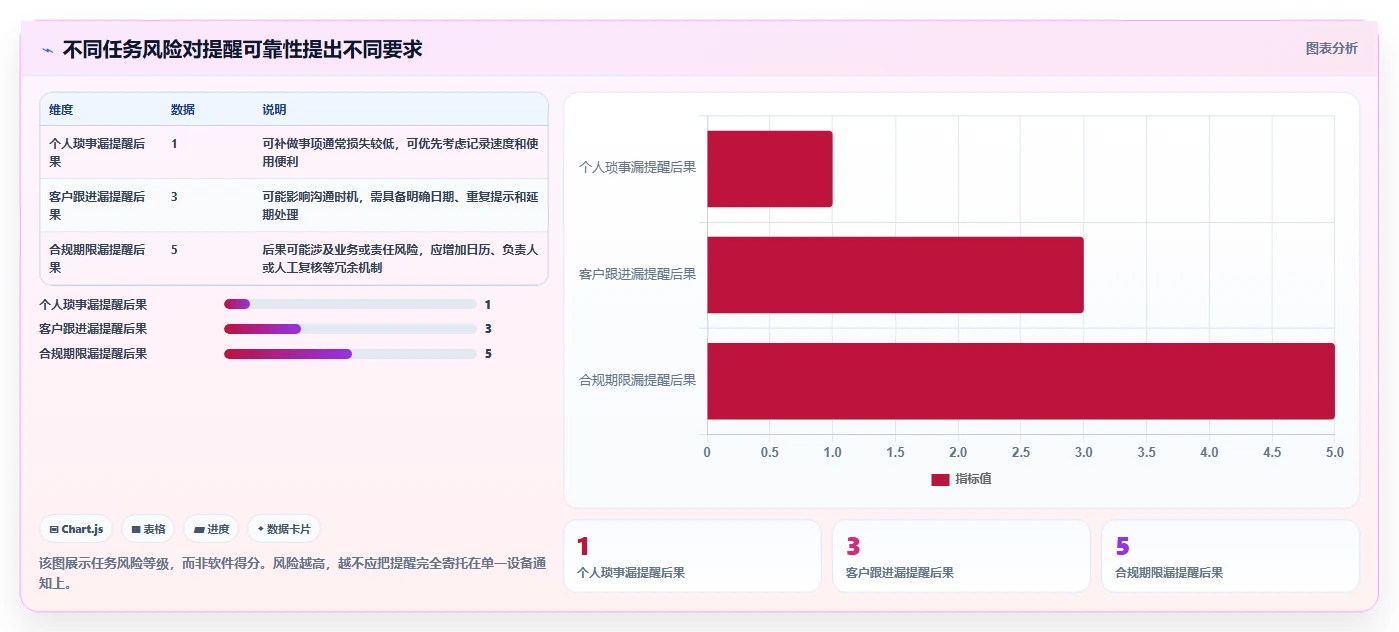Select the 表格 tag chip
Image resolution: width=1399 pixels, height=632 pixels.
[148, 529]
